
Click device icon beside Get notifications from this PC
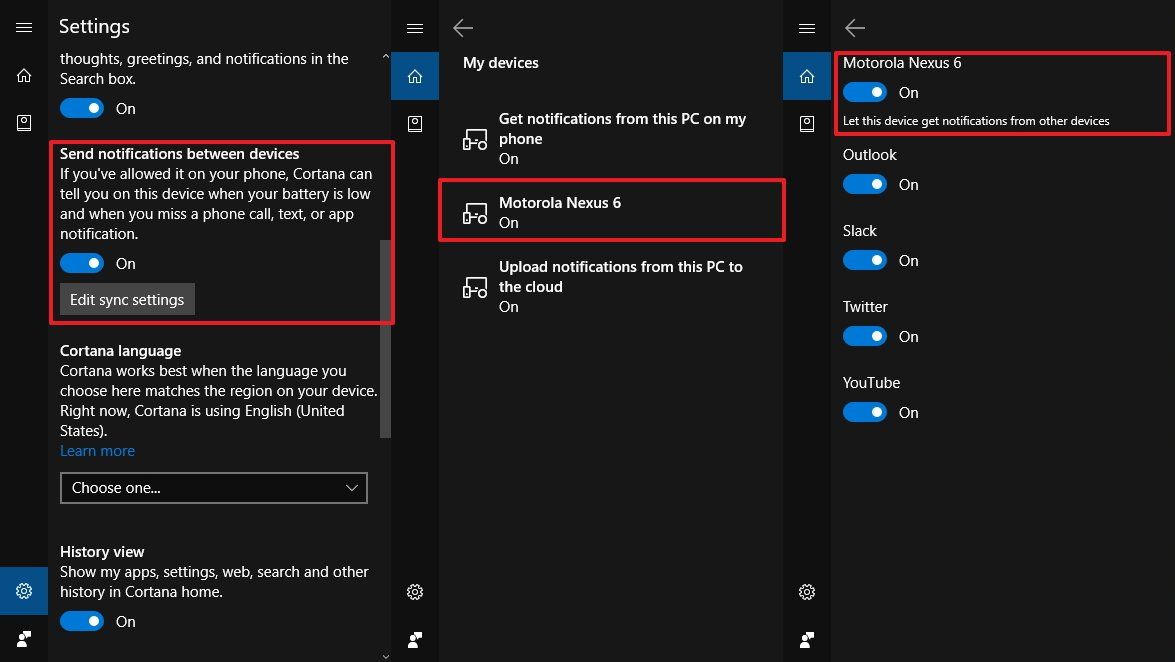pyautogui.click(x=475, y=139)
